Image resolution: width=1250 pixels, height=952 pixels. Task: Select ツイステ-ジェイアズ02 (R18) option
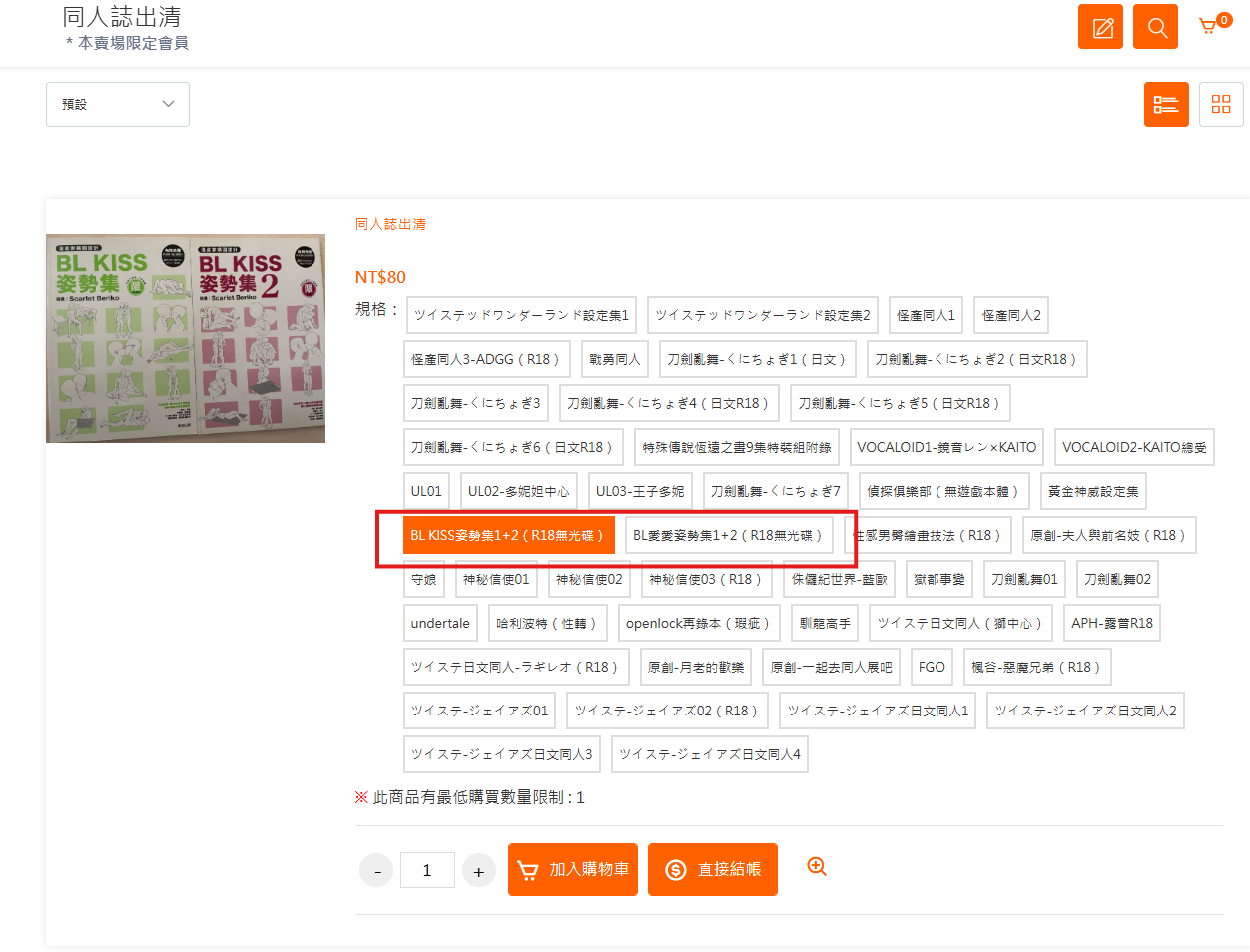tap(668, 711)
